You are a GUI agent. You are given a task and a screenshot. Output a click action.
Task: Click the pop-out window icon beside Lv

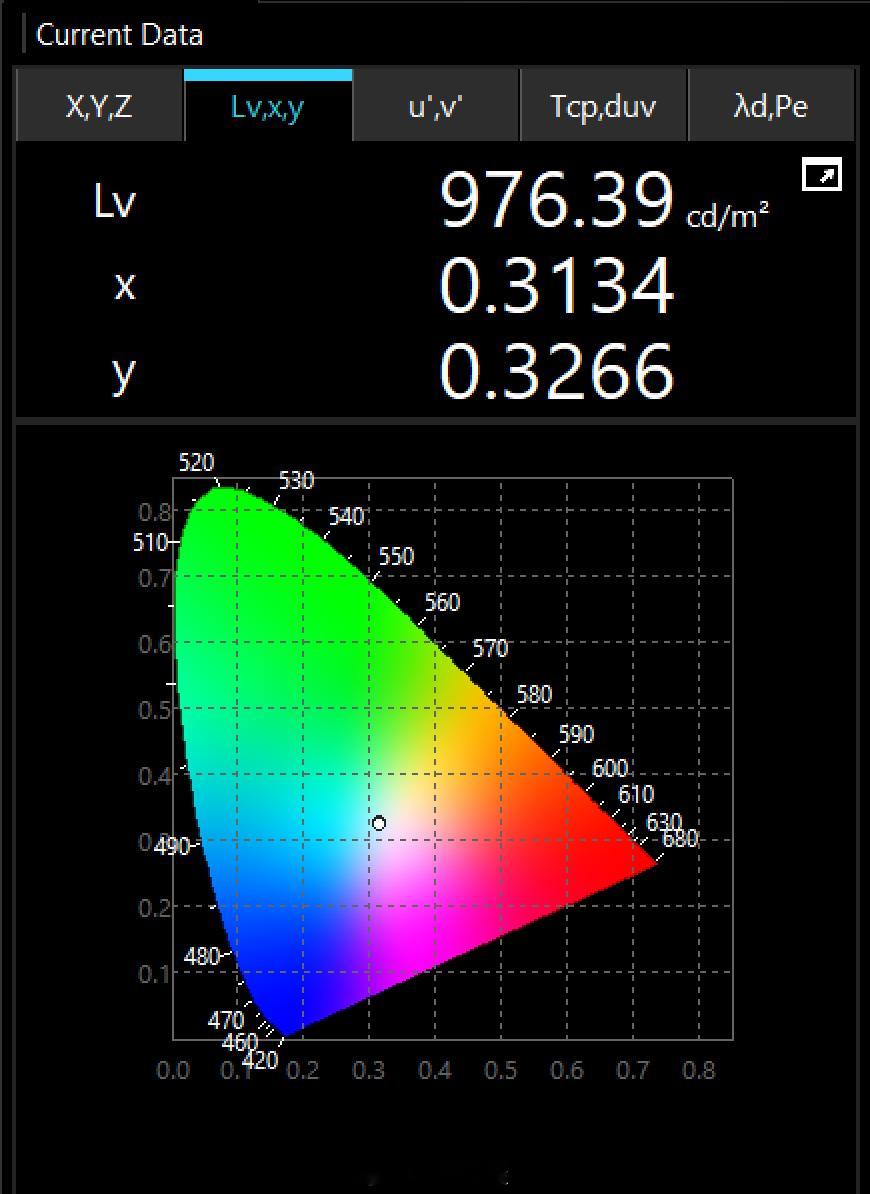click(x=821, y=176)
